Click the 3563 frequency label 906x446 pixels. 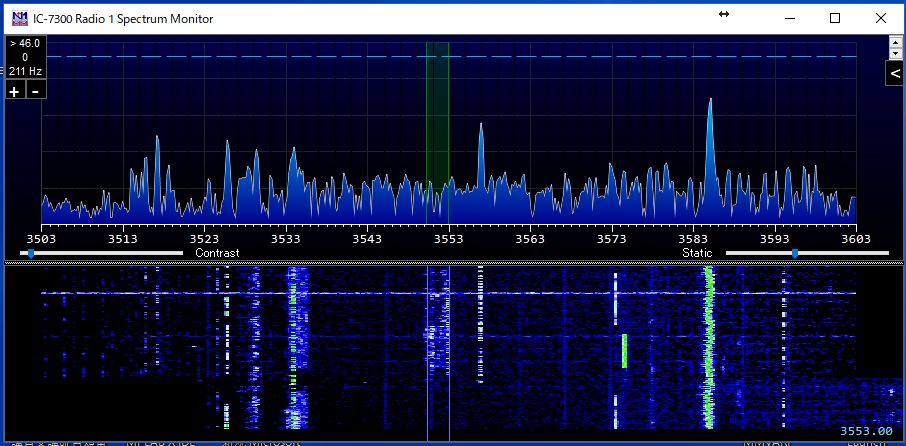pyautogui.click(x=530, y=239)
